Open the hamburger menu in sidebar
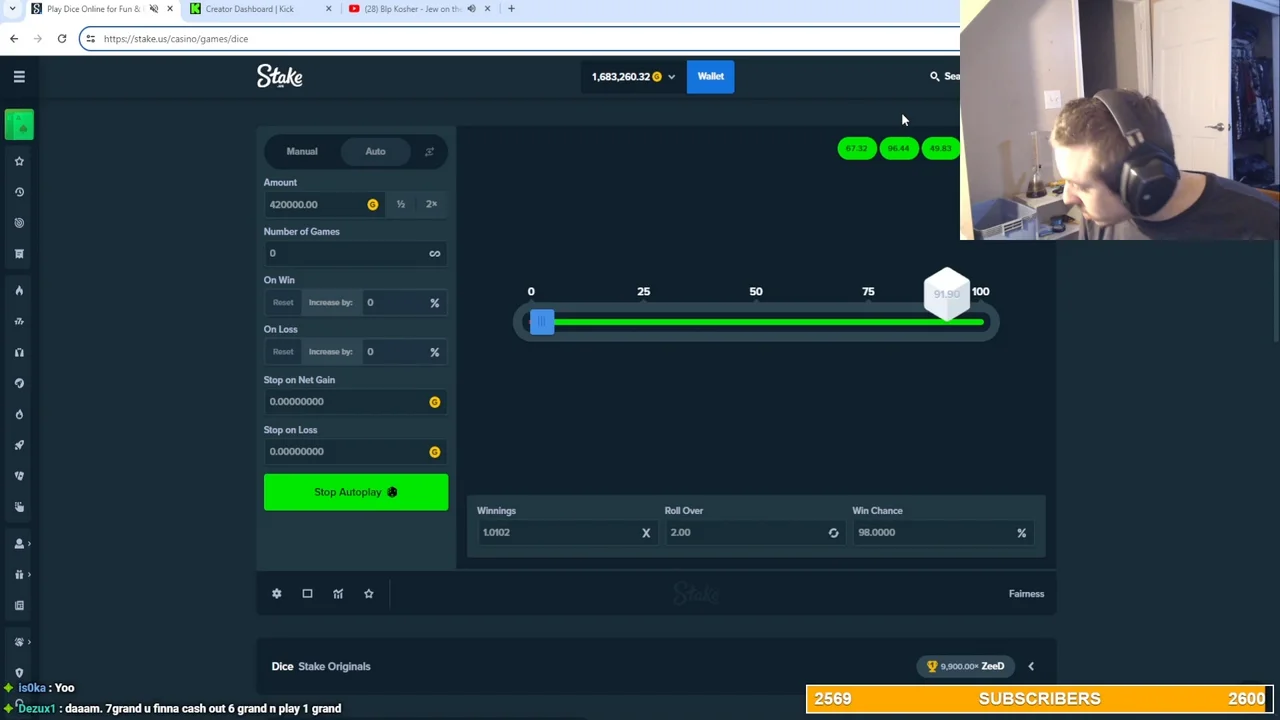Viewport: 1280px width, 720px height. tap(19, 76)
